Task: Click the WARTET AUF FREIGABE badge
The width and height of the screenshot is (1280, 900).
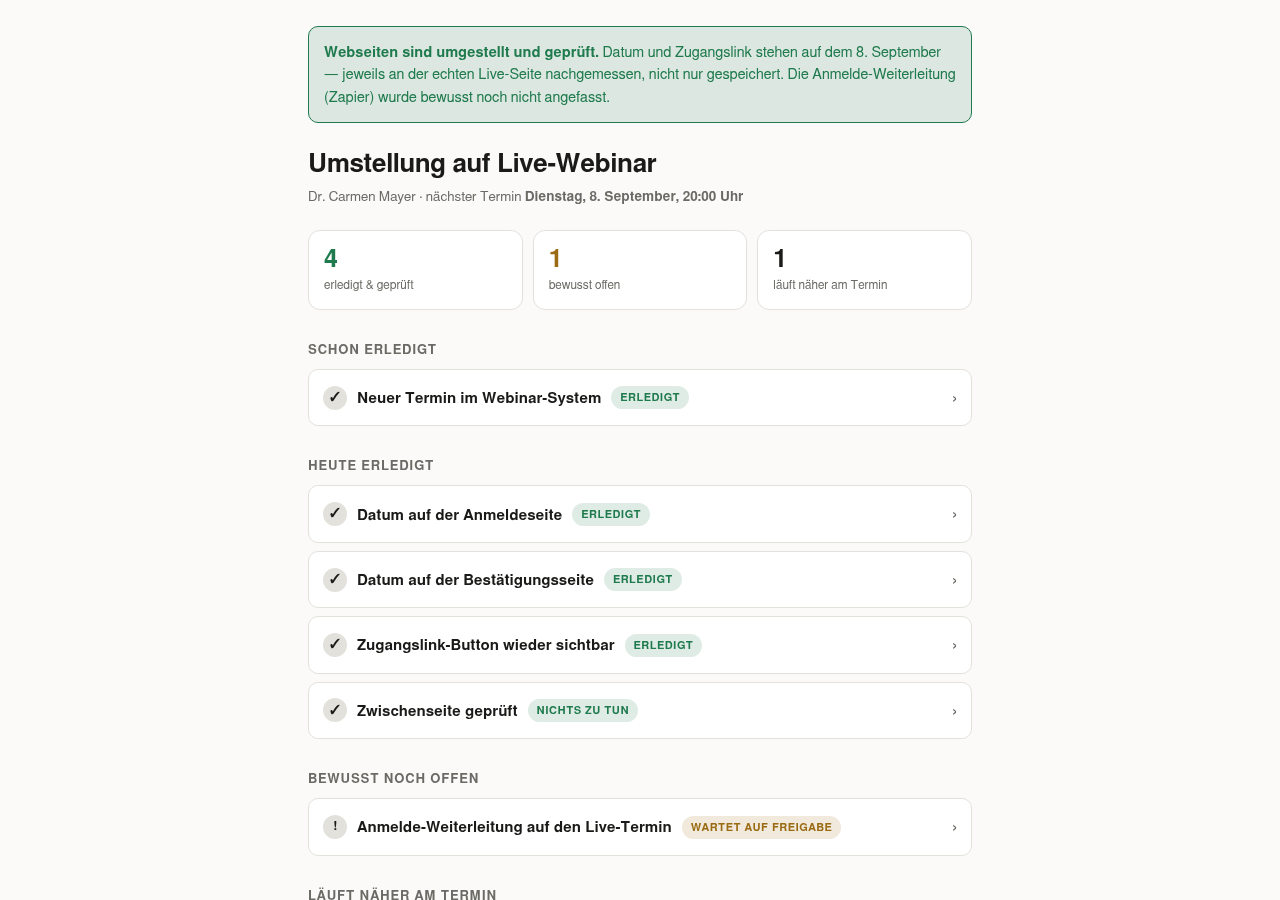Action: pyautogui.click(x=761, y=827)
